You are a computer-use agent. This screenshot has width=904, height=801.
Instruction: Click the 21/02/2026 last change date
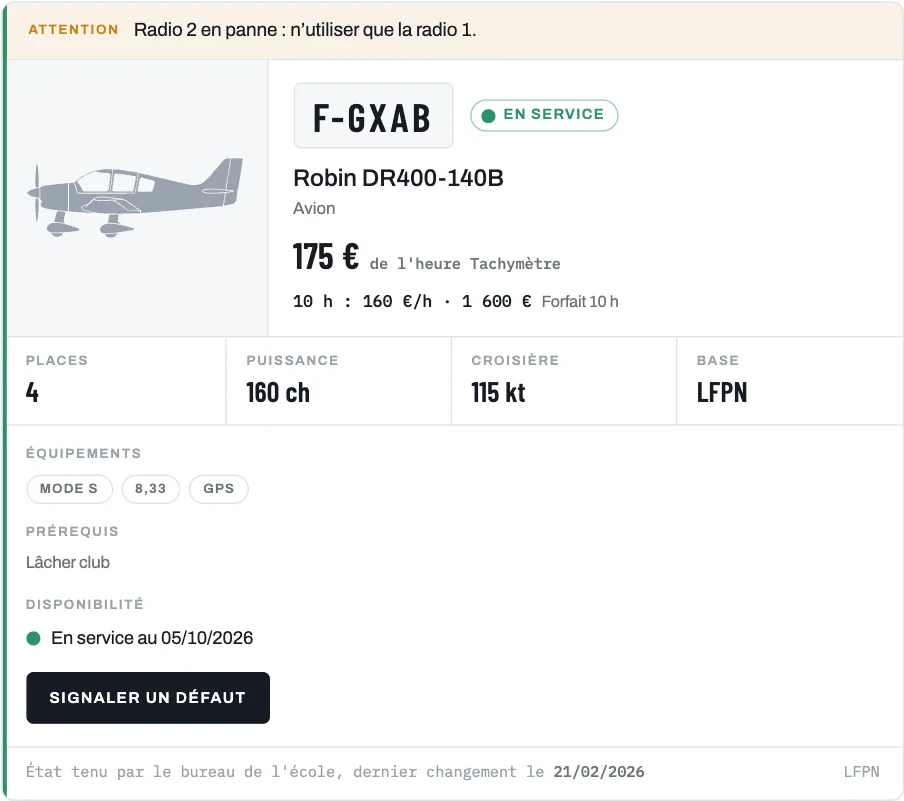(598, 772)
